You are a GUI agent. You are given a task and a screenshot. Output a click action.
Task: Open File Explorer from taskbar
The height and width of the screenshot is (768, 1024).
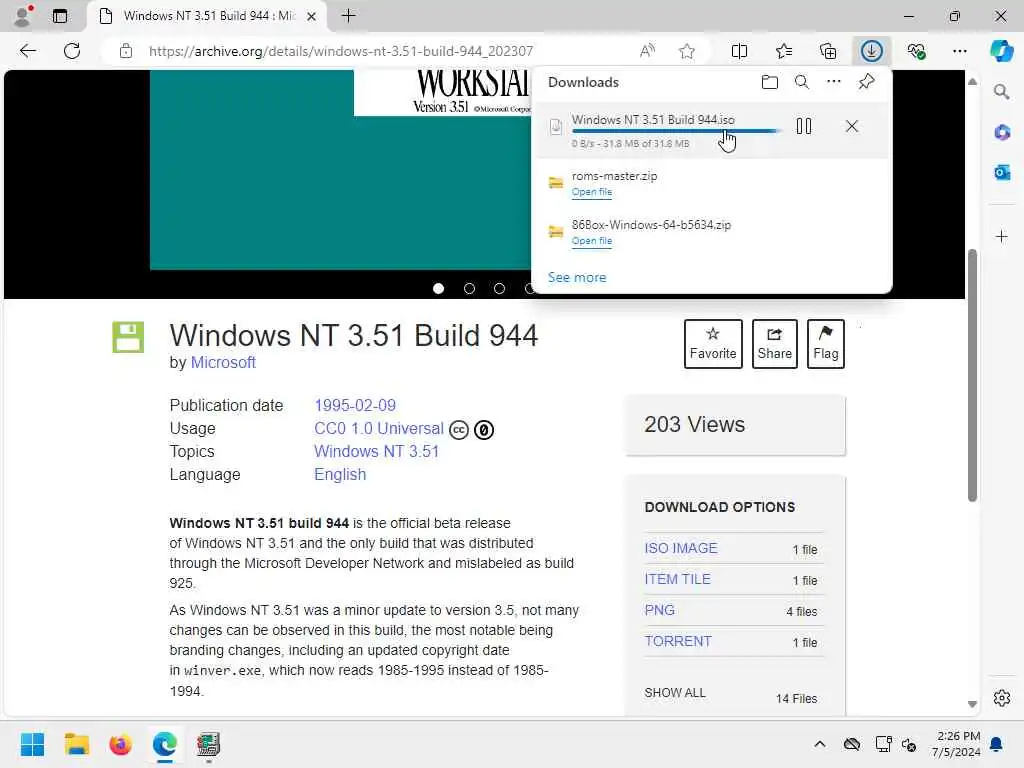click(76, 744)
